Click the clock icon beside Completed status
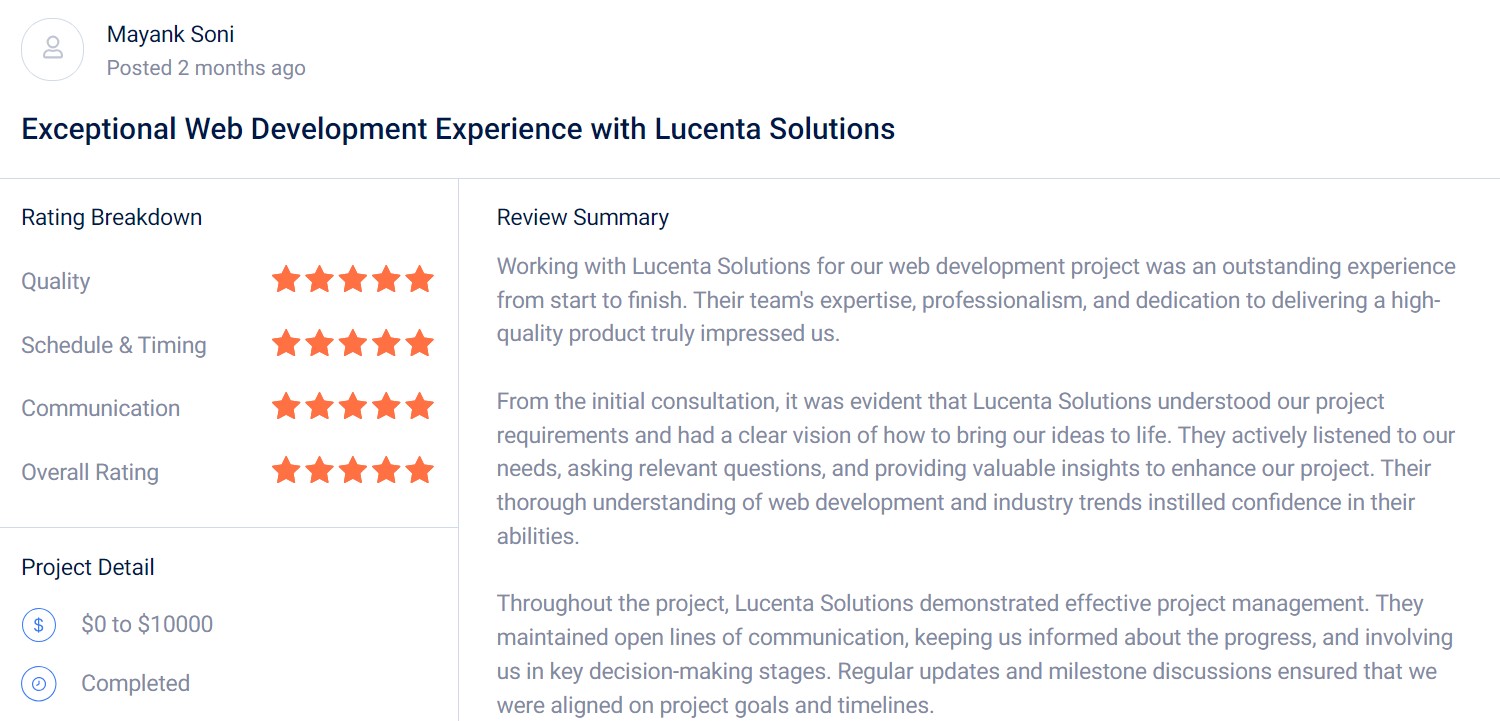The height and width of the screenshot is (721, 1500). click(38, 683)
